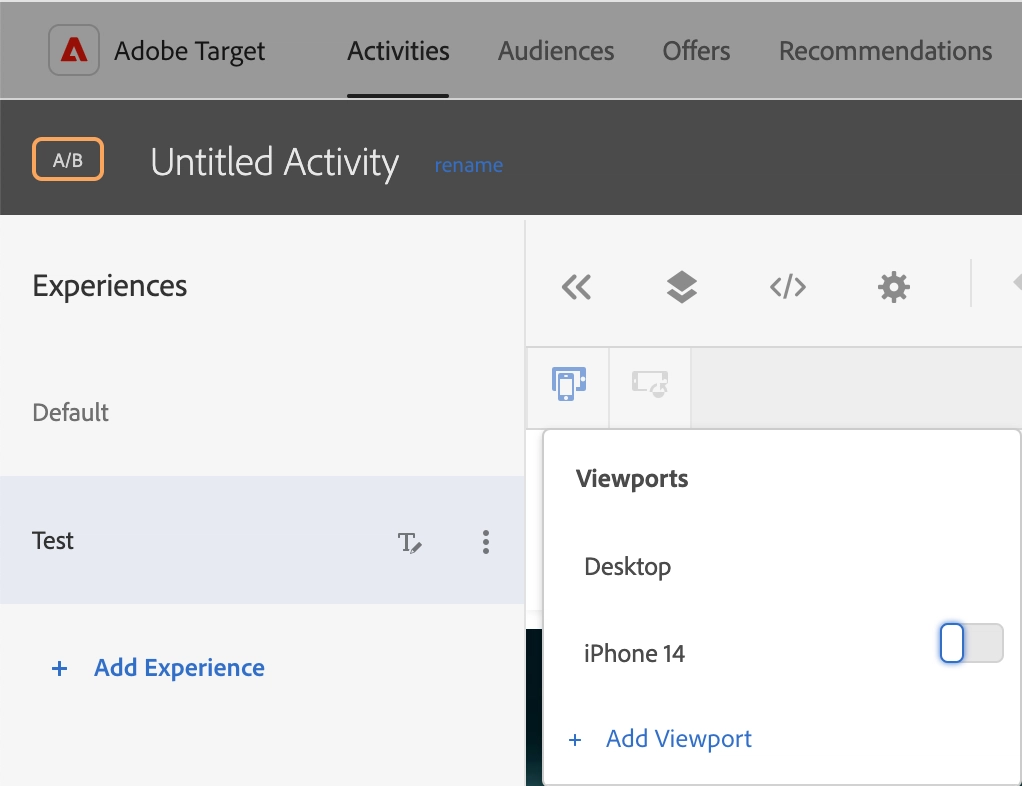Click the plus icon beside Add Viewport
Image resolution: width=1022 pixels, height=786 pixels.
[x=575, y=740]
